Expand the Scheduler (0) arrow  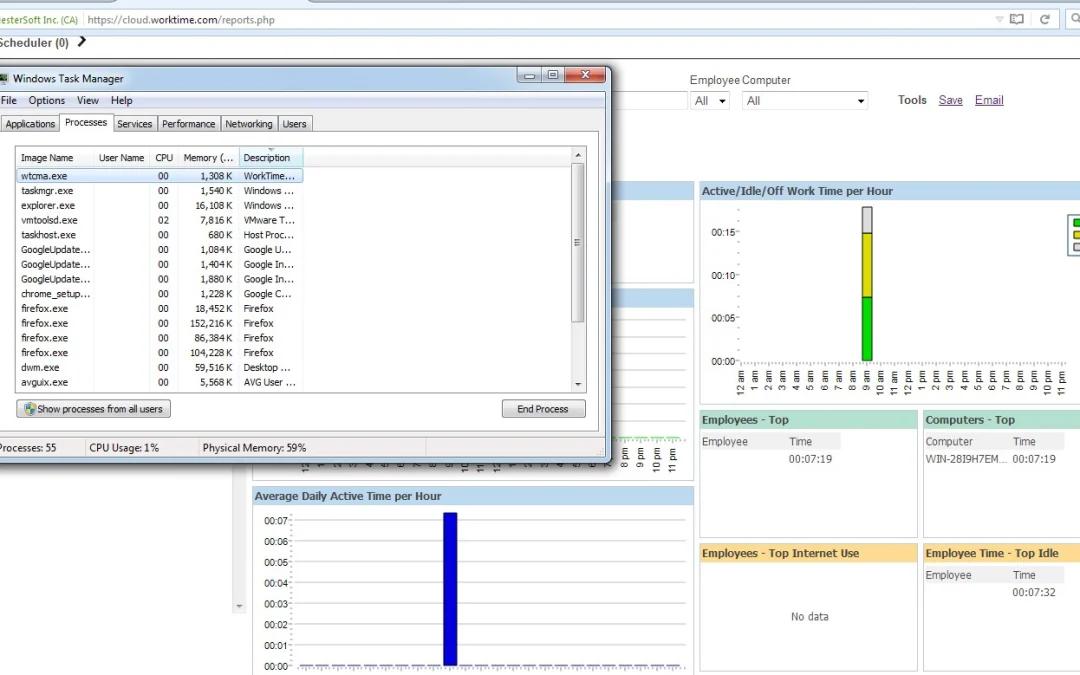tap(82, 42)
